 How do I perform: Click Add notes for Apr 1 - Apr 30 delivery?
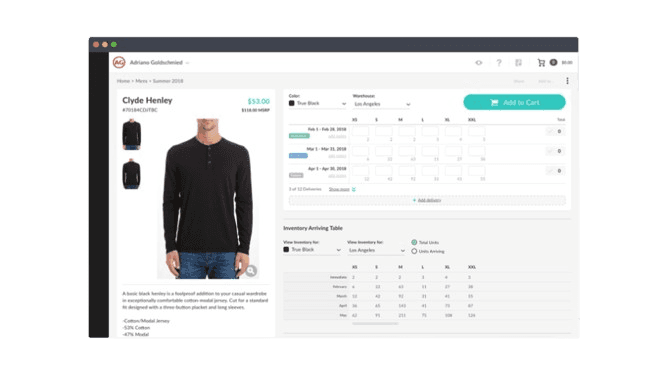tap(337, 176)
